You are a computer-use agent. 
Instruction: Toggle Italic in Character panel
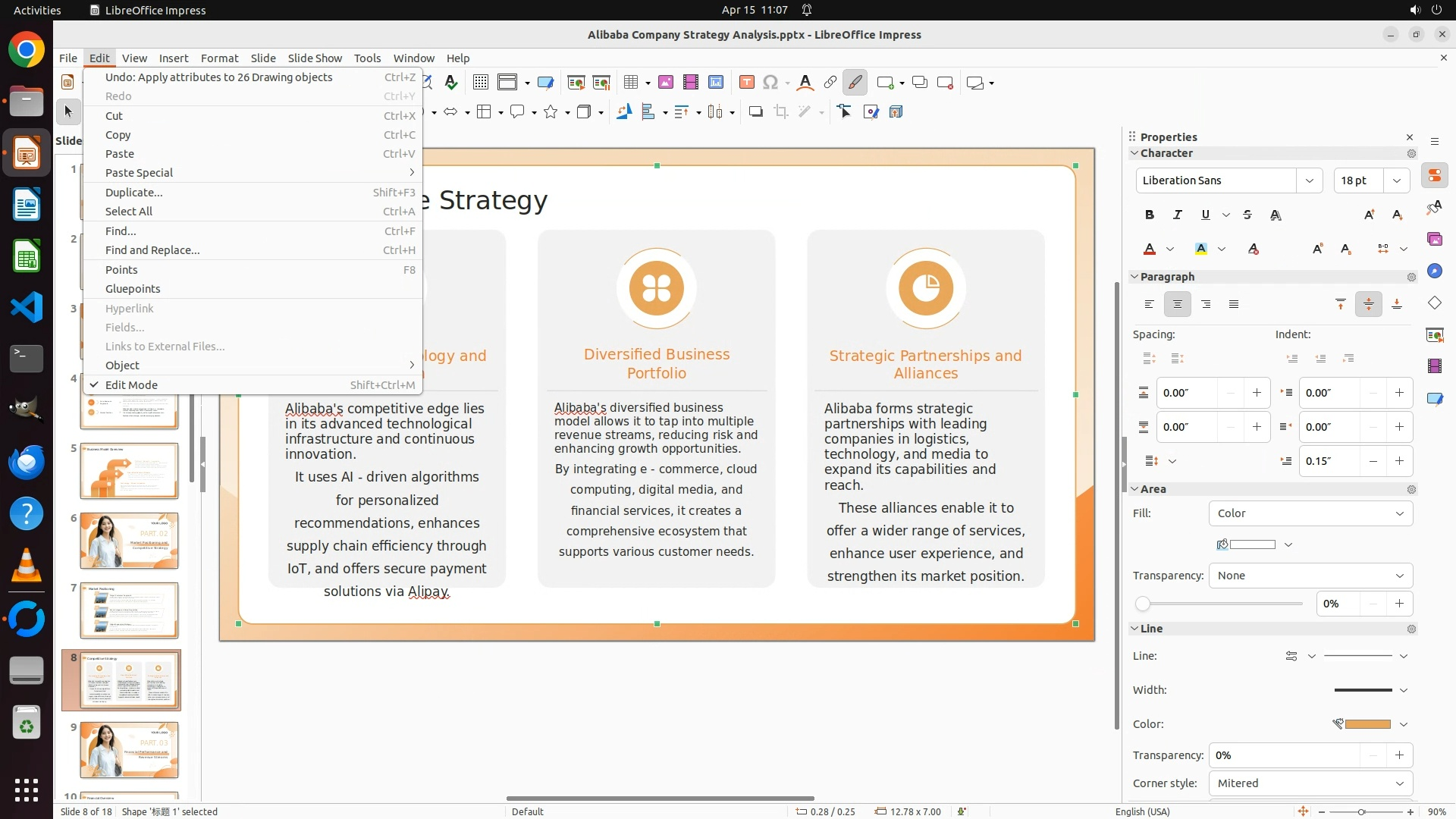point(1178,215)
